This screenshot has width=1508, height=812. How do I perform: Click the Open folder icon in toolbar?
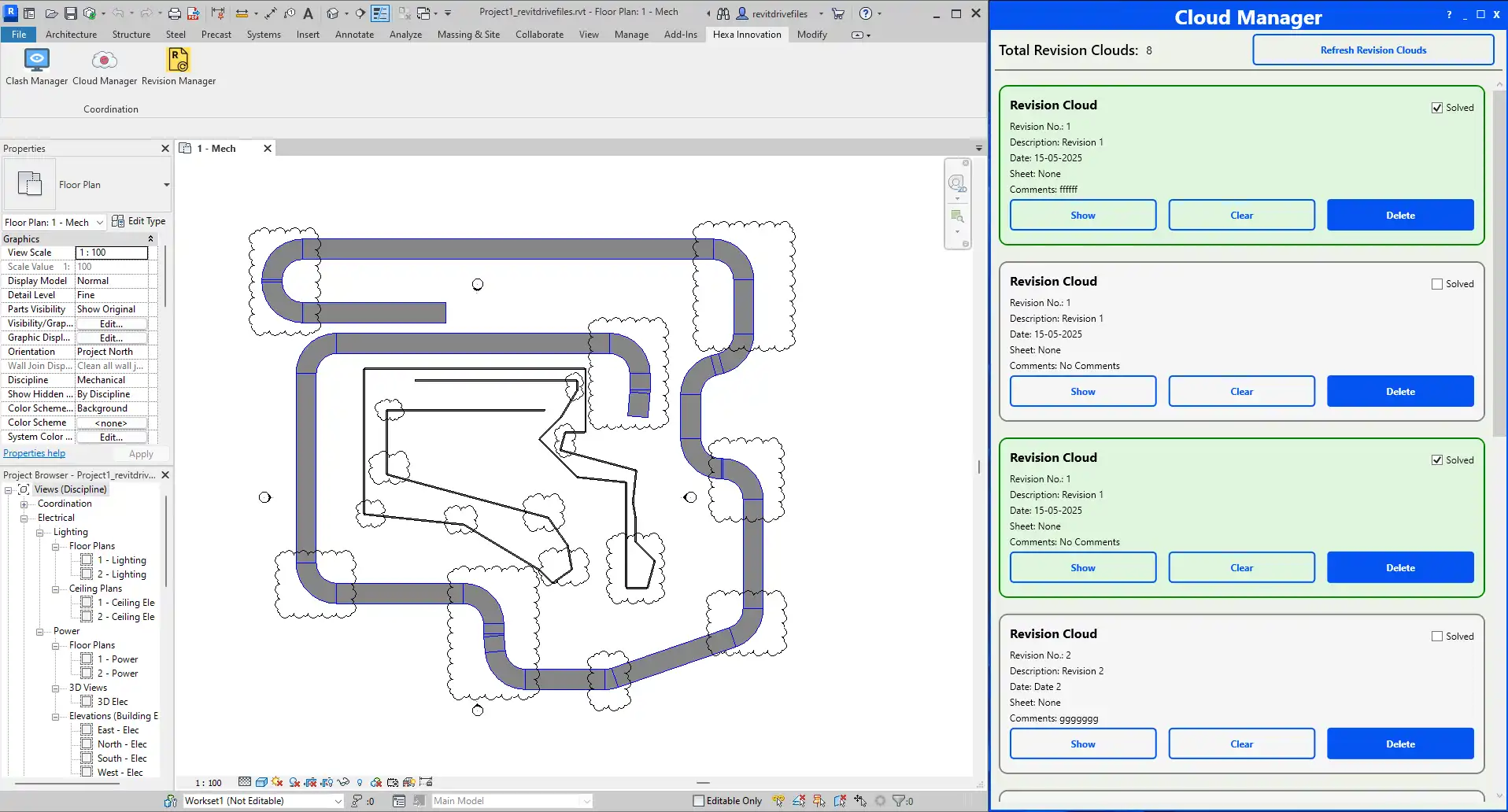pyautogui.click(x=51, y=13)
